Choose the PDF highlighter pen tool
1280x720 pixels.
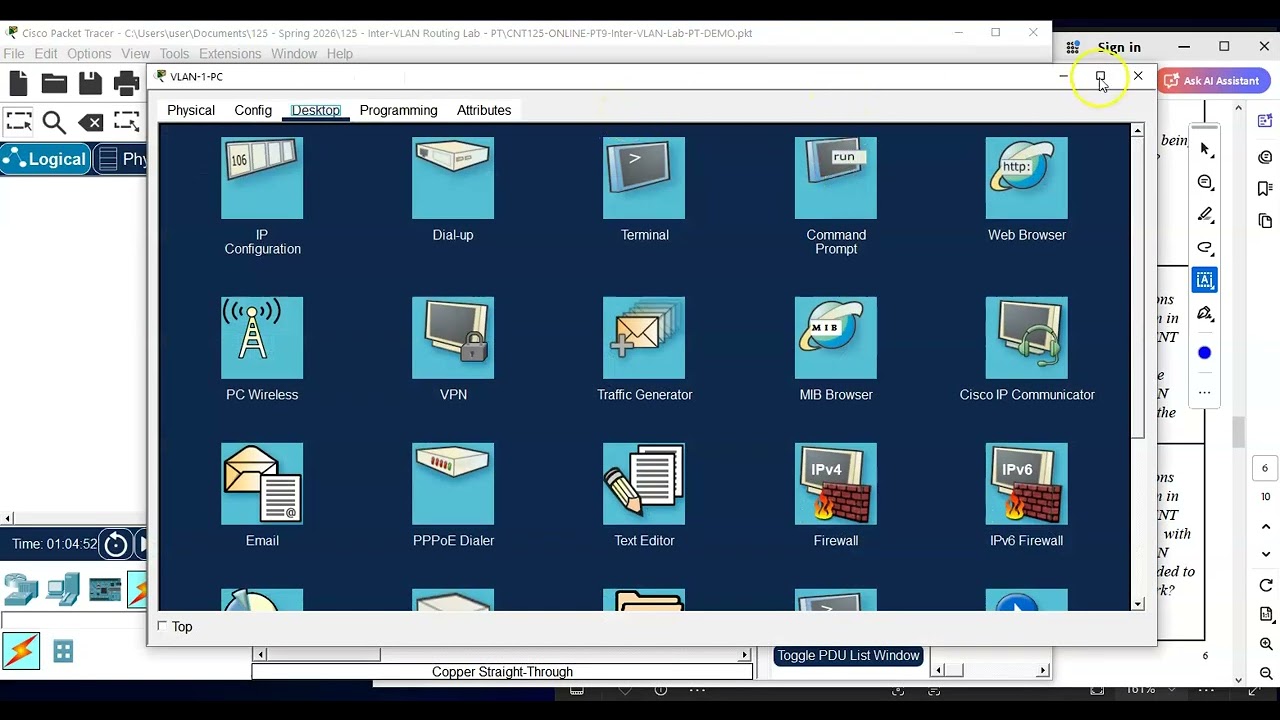pyautogui.click(x=1205, y=215)
